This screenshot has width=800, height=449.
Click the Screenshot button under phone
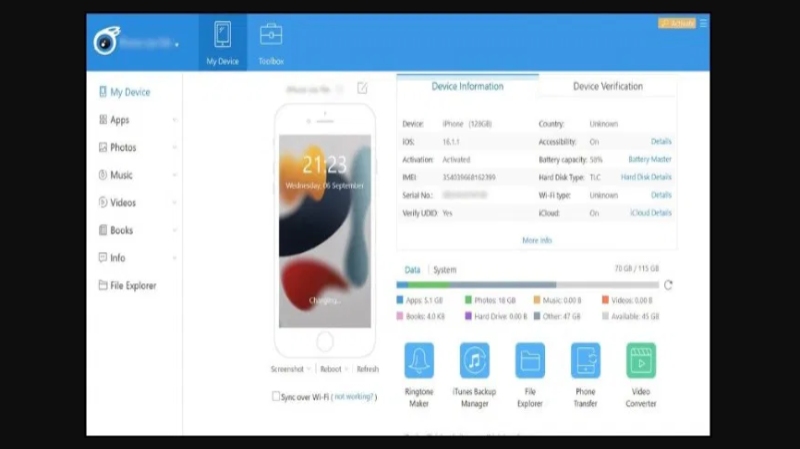(287, 369)
